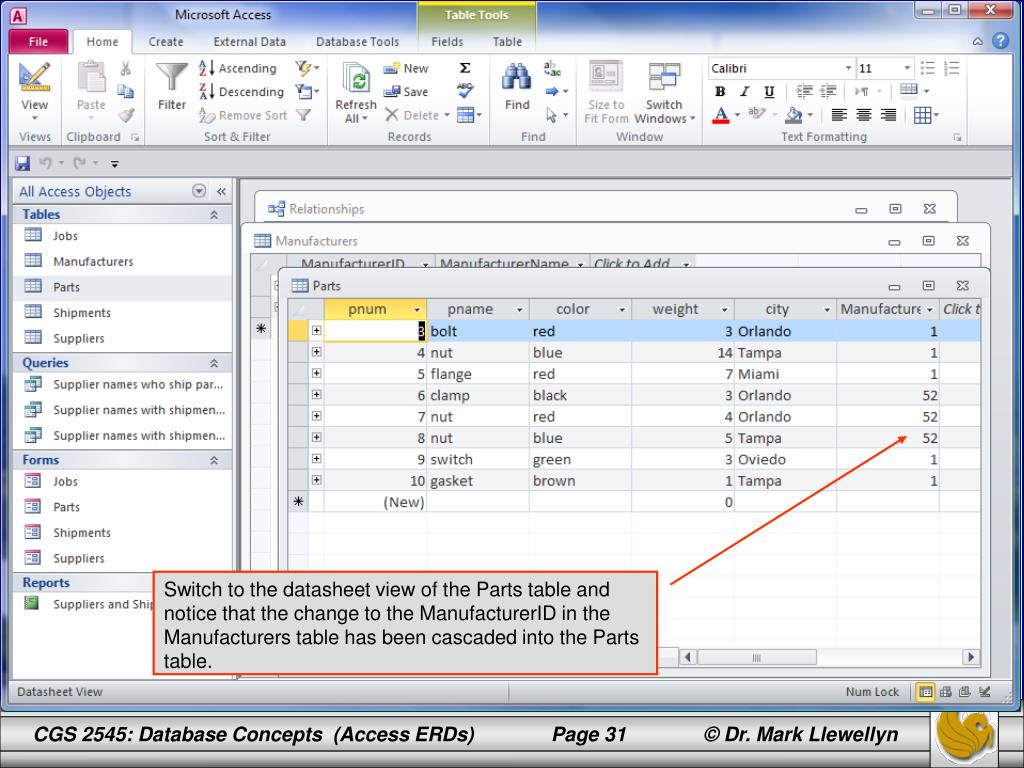This screenshot has width=1024, height=768.
Task: Open the Suppliers form in navigation pane
Action: (78, 558)
